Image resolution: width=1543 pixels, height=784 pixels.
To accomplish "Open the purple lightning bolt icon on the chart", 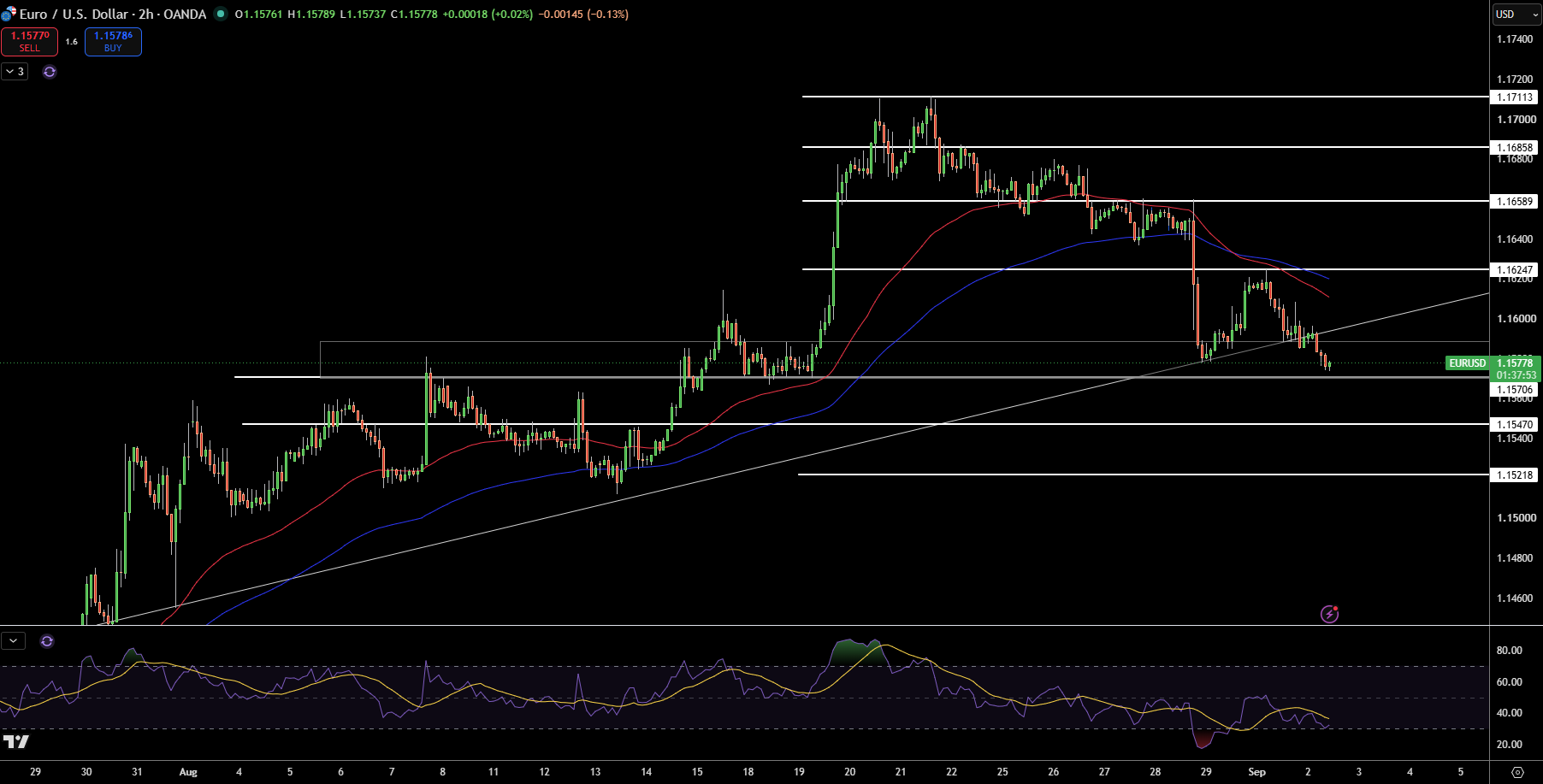I will 1329,614.
